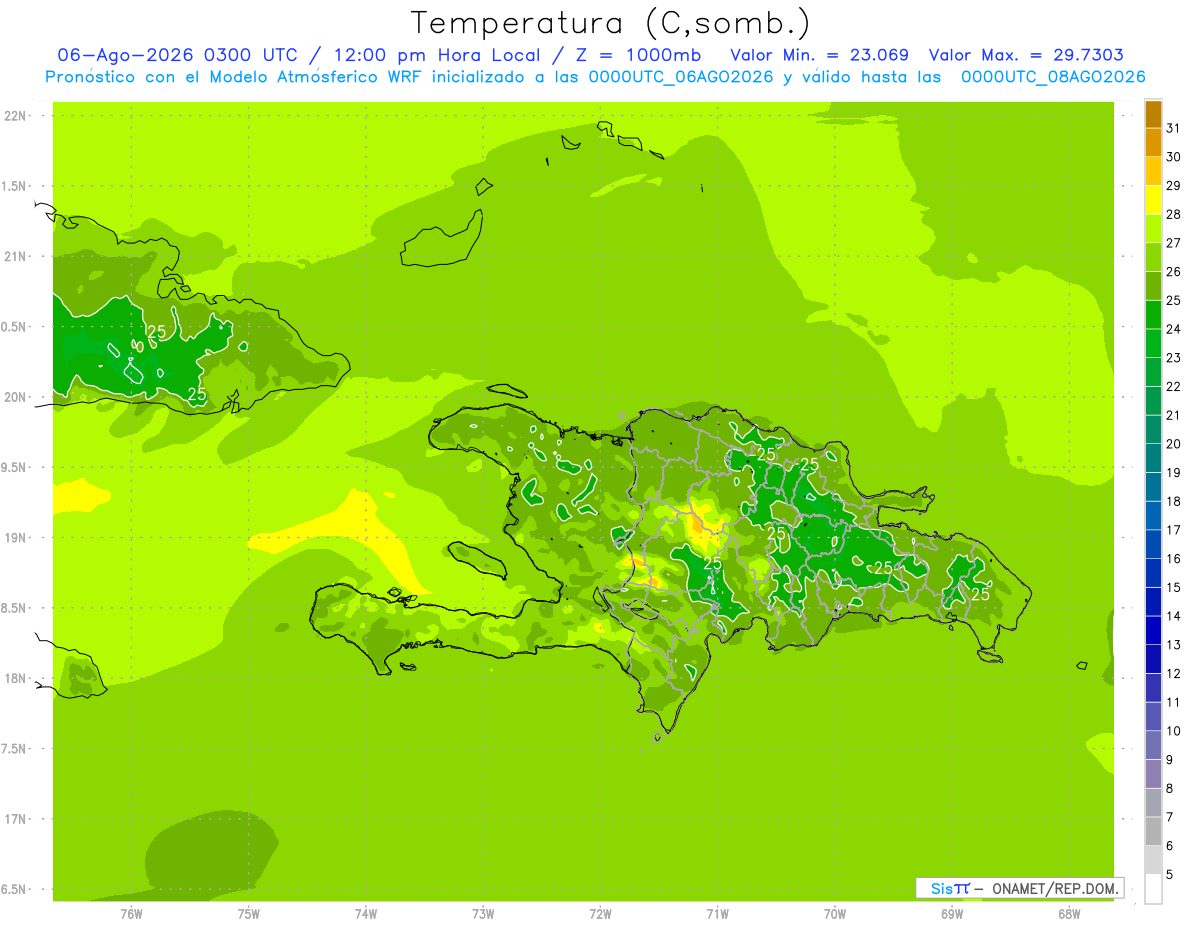Click the color bar value "5"
The image size is (1200, 927).
pos(1170,875)
